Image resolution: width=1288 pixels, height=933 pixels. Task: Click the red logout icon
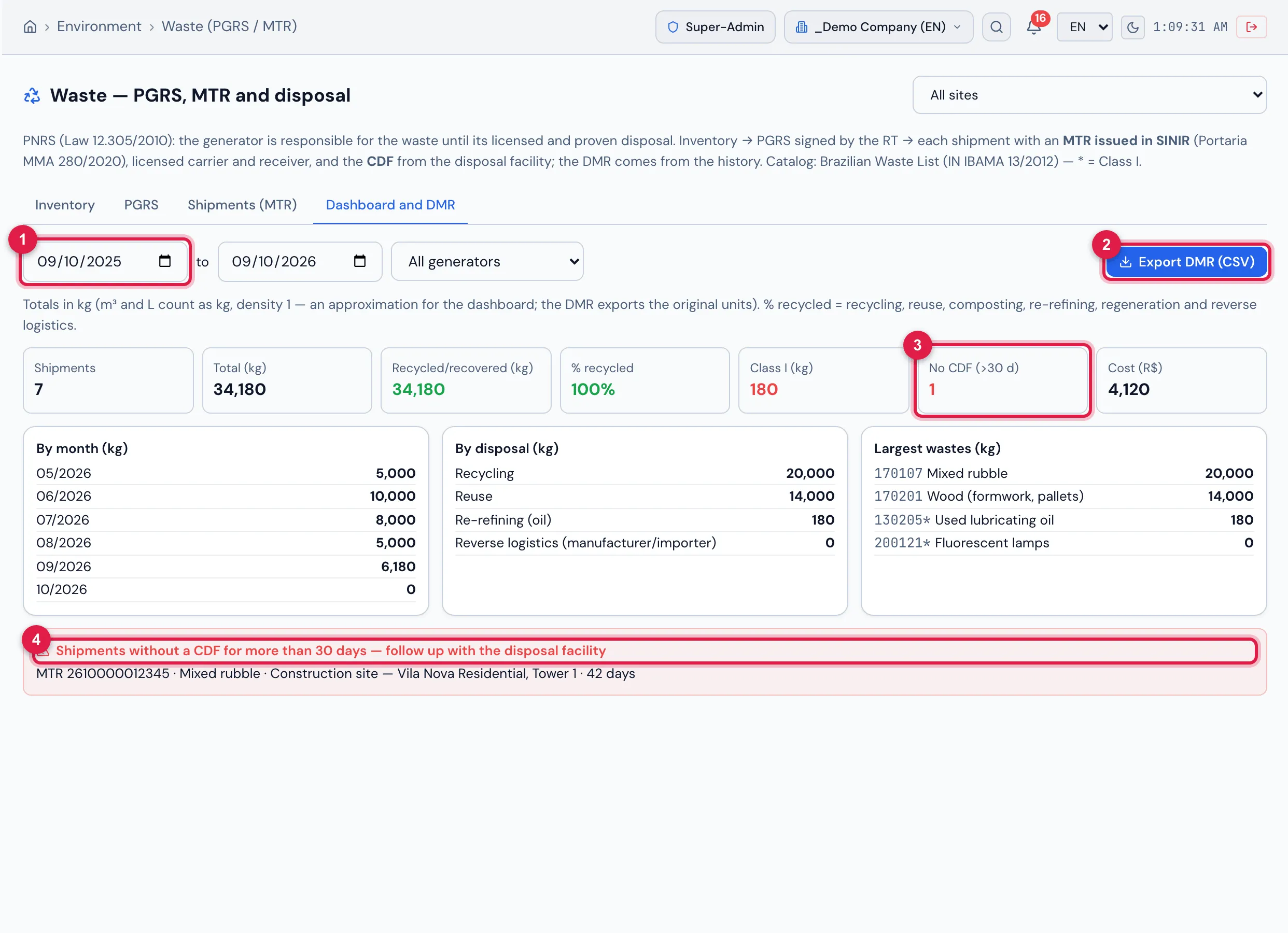(1251, 26)
